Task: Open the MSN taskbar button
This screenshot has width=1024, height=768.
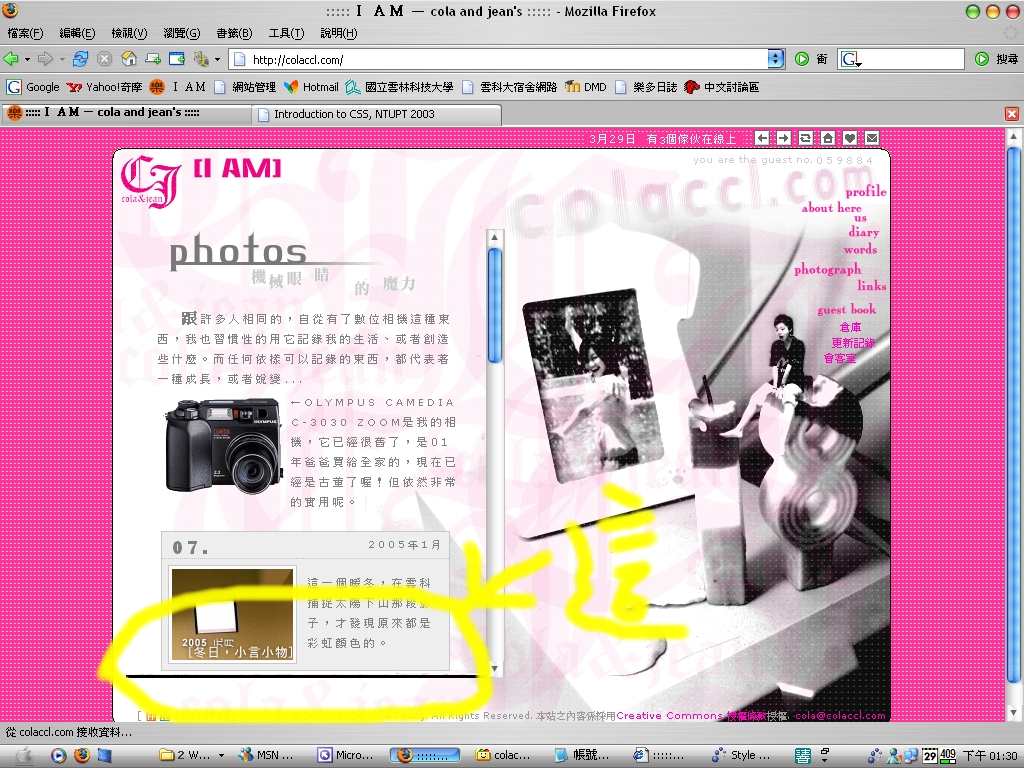Action: (x=267, y=755)
